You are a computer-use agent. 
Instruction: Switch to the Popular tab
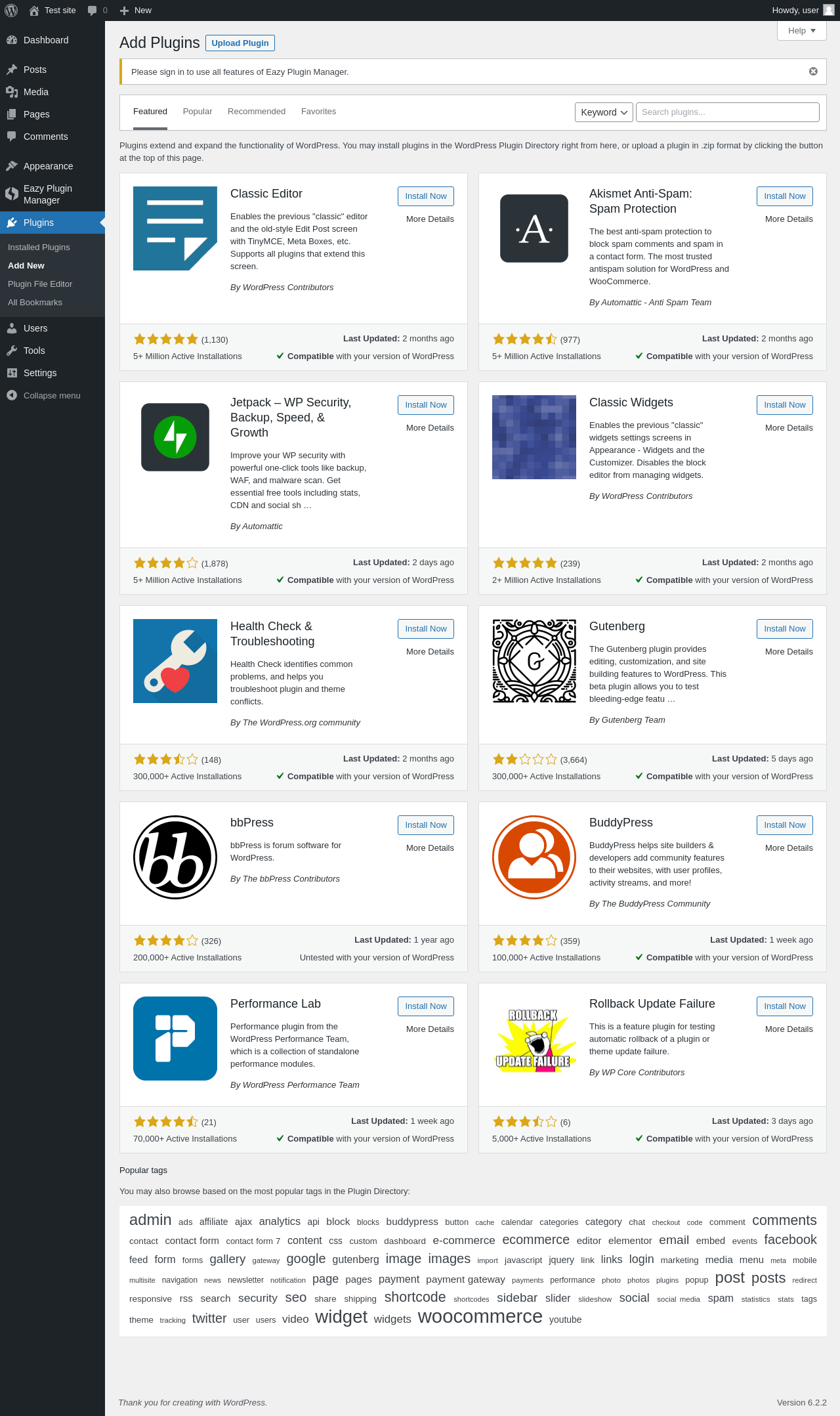tap(198, 112)
